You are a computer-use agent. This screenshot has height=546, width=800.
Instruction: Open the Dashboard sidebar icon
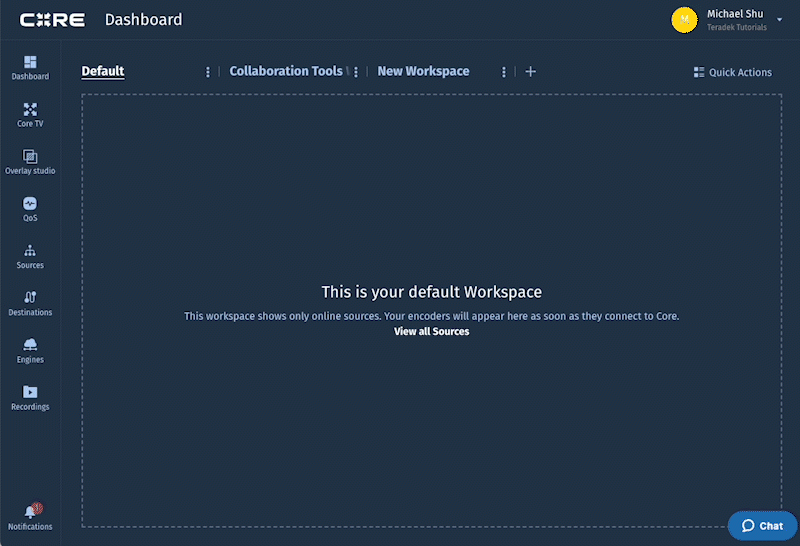coord(30,67)
